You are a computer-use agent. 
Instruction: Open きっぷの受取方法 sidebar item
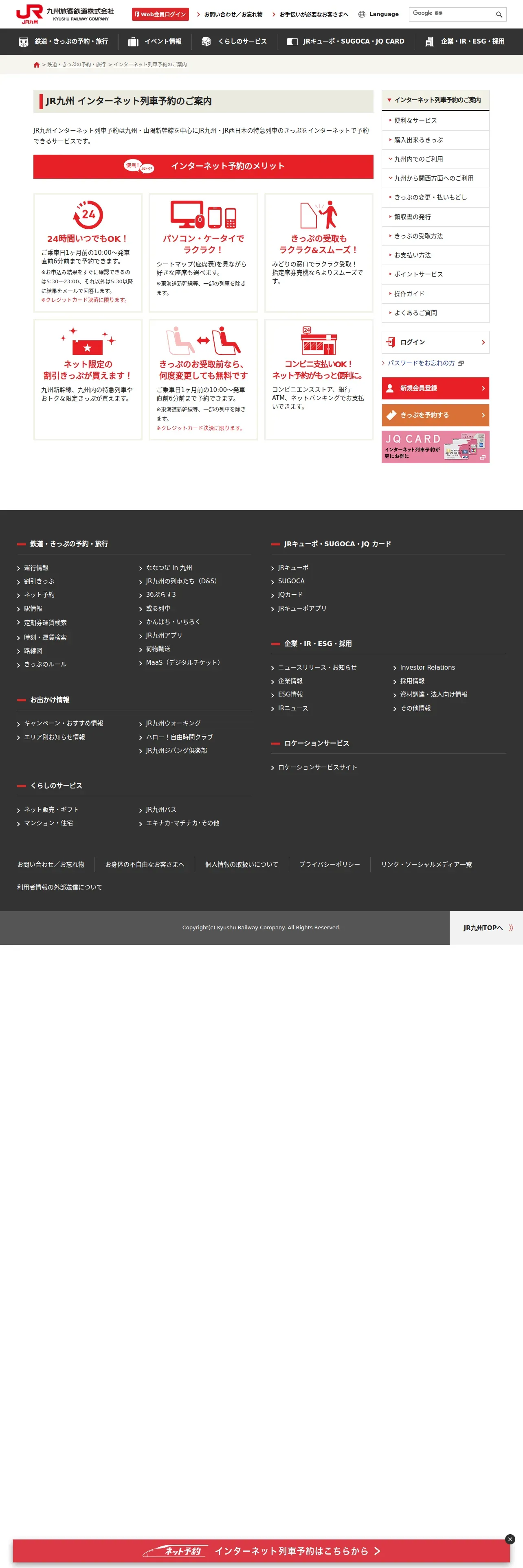coord(435,236)
